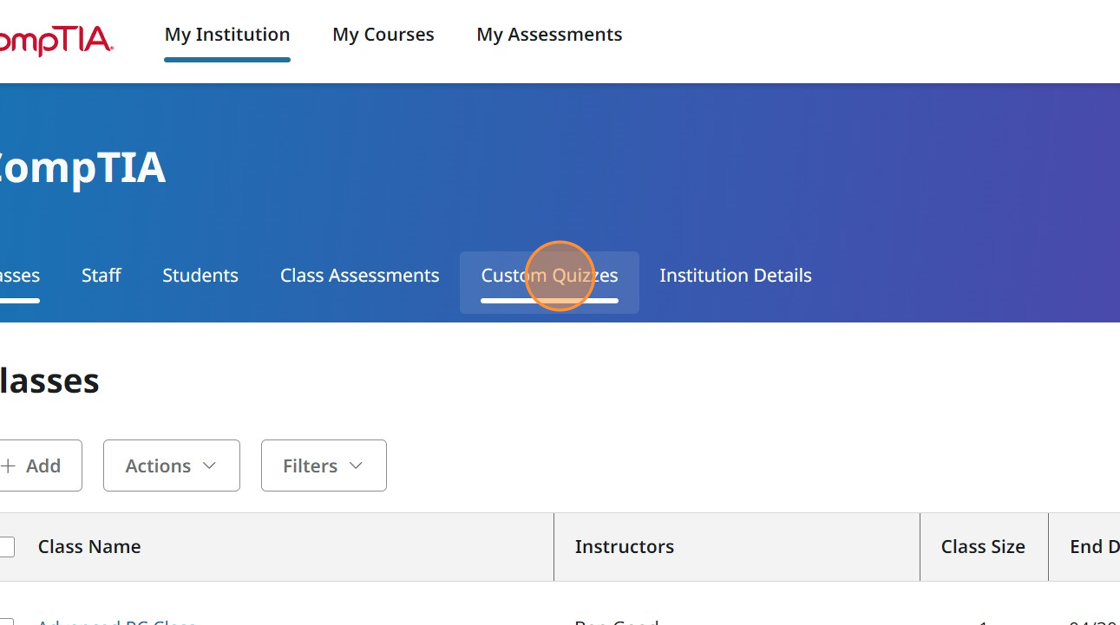1120x625 pixels.
Task: Open the Institution Details tab
Action: (735, 275)
